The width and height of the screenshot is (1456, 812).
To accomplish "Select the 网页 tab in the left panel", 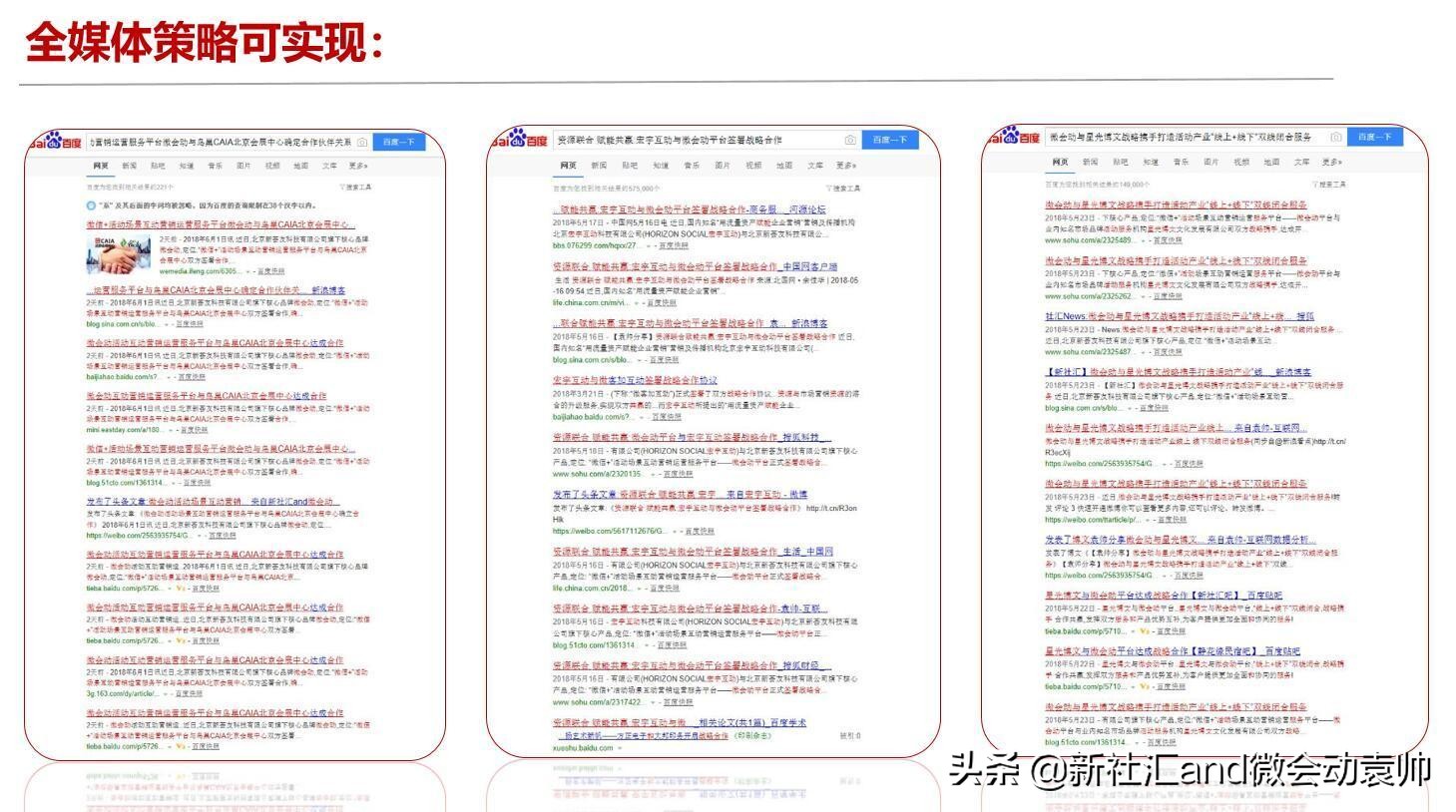I will pos(101,166).
